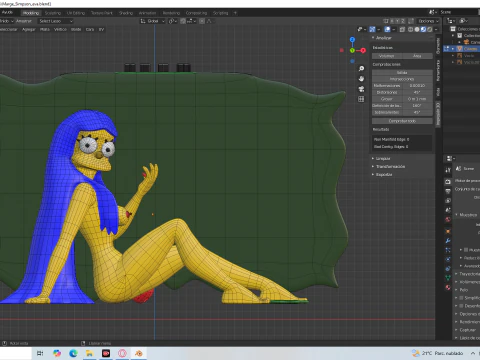Enable the Simplificar panel checkbox
Image resolution: width=480 pixels, height=360 pixels.
462,298
